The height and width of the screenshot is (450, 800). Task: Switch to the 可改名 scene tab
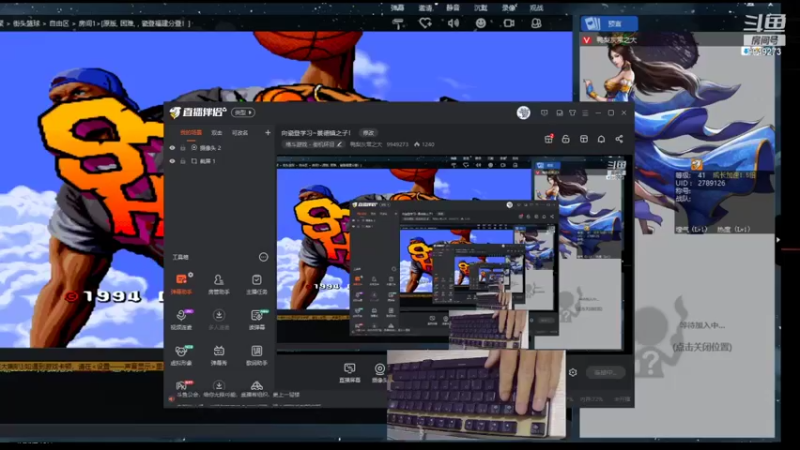(240, 133)
